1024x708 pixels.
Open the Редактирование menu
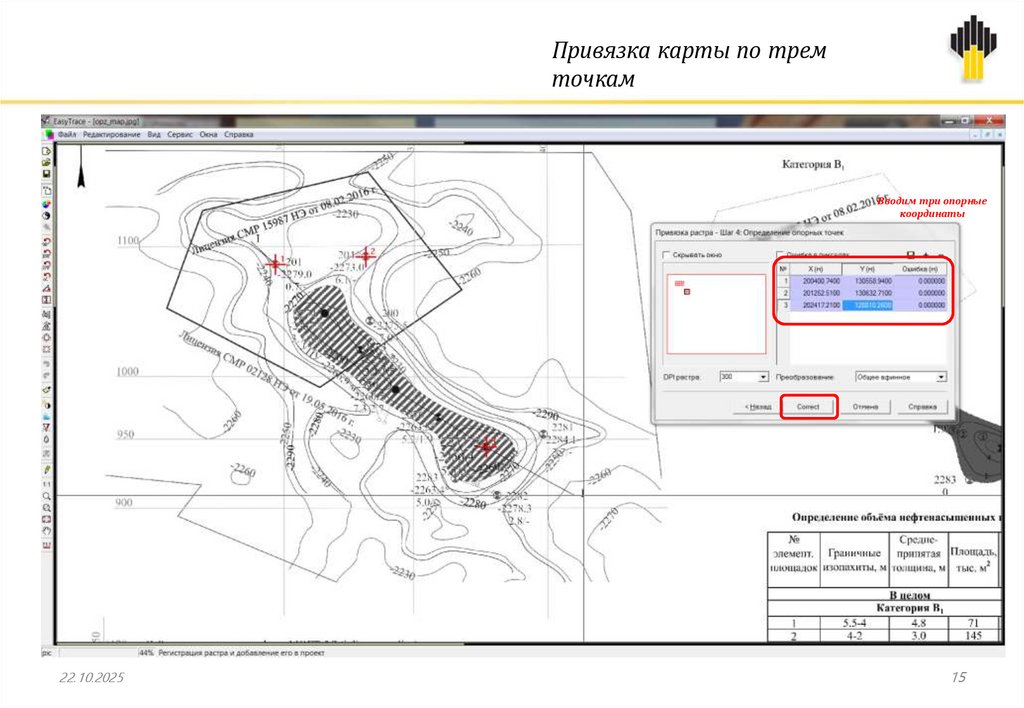point(112,135)
